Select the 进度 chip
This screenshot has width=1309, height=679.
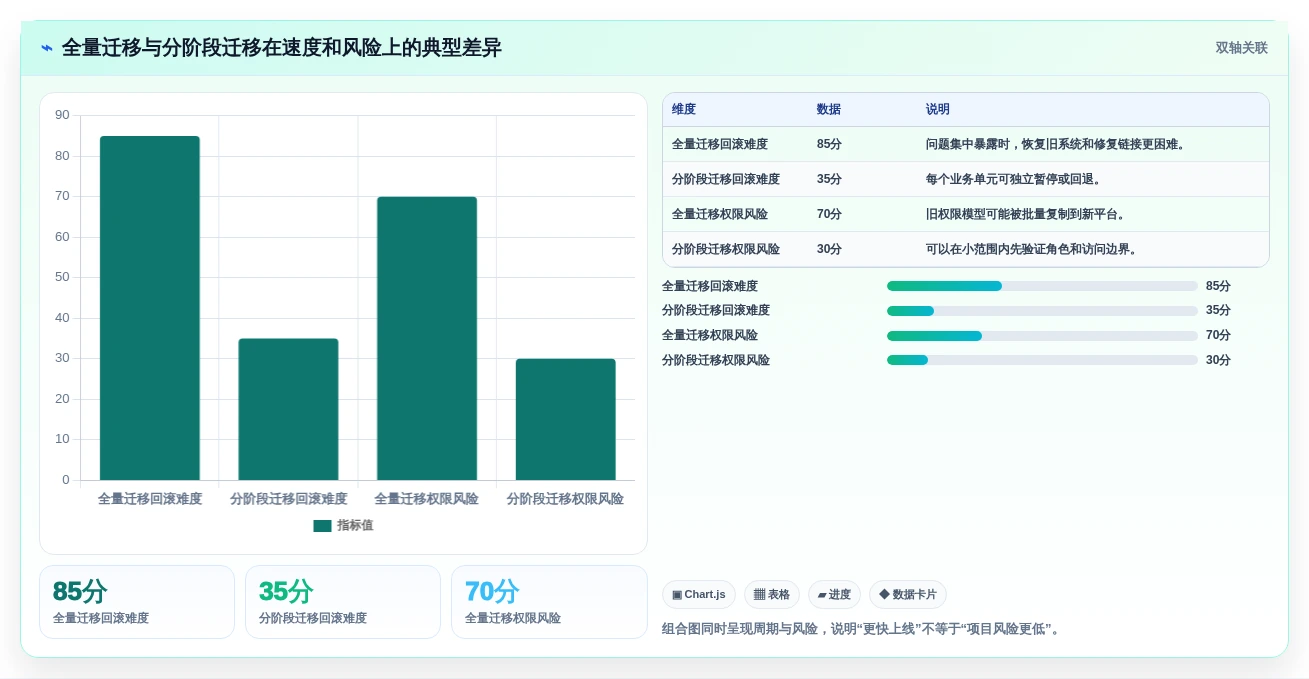tap(834, 595)
